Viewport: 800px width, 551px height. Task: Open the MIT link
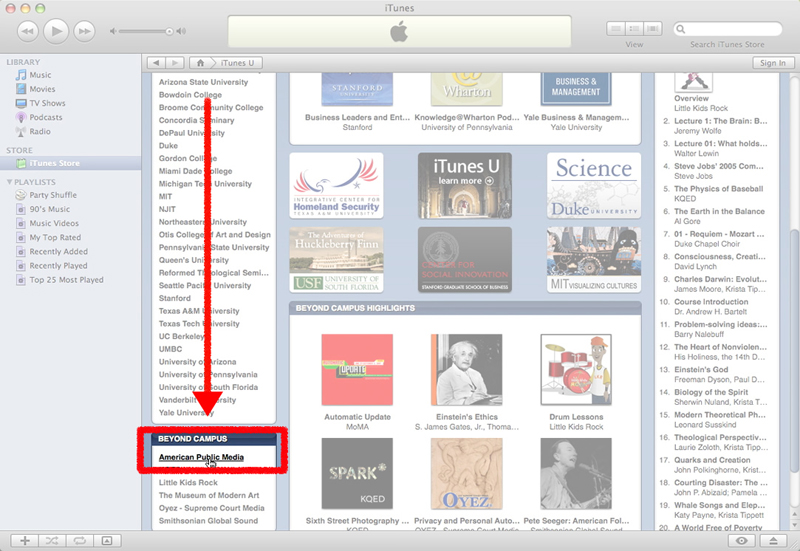tap(165, 196)
